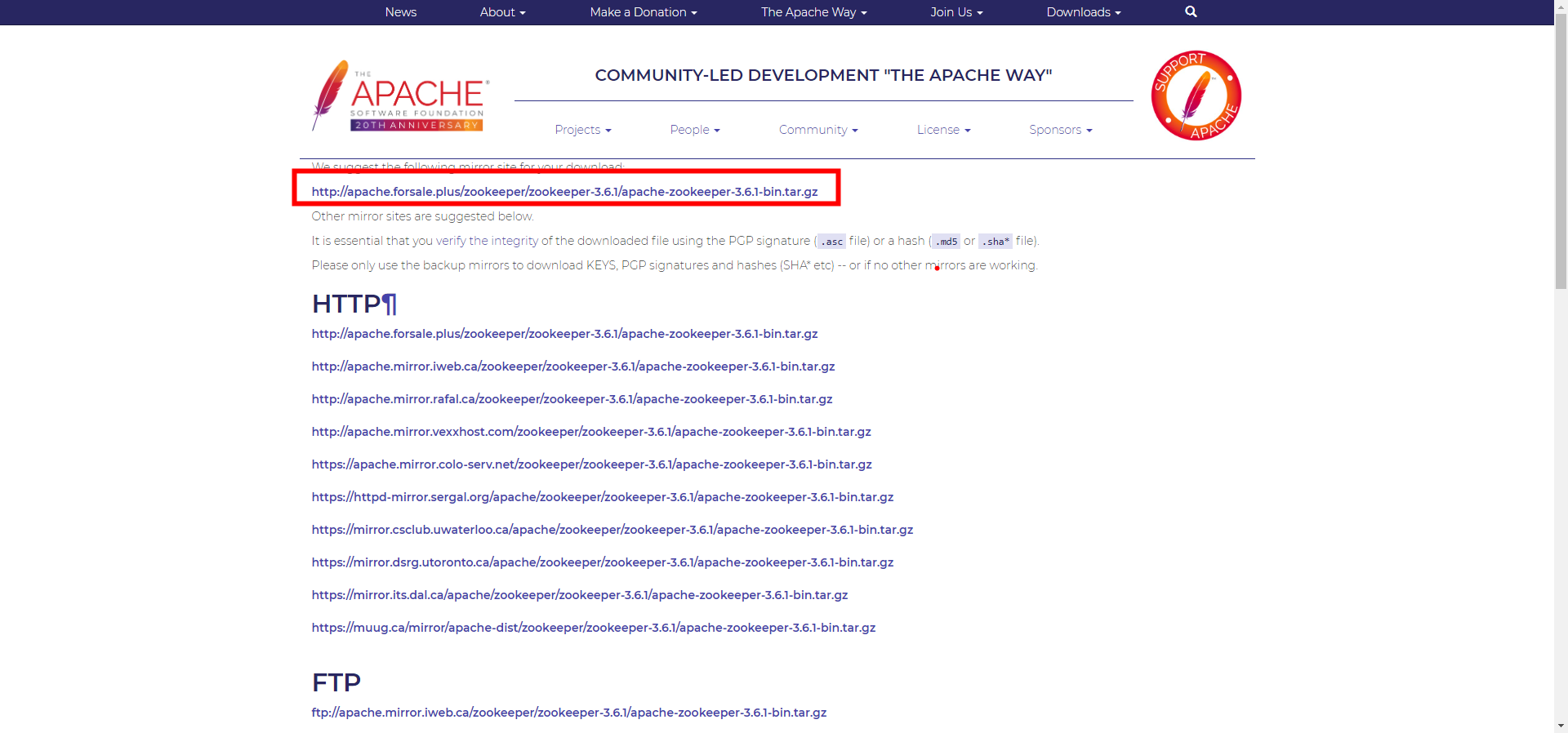Click the '.sha*' code label

(x=996, y=242)
